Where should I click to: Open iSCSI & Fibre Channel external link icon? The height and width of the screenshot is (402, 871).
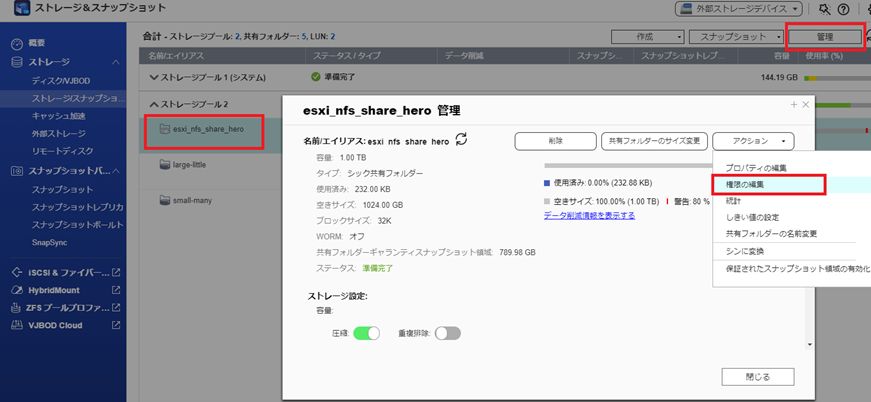pyautogui.click(x=116, y=272)
